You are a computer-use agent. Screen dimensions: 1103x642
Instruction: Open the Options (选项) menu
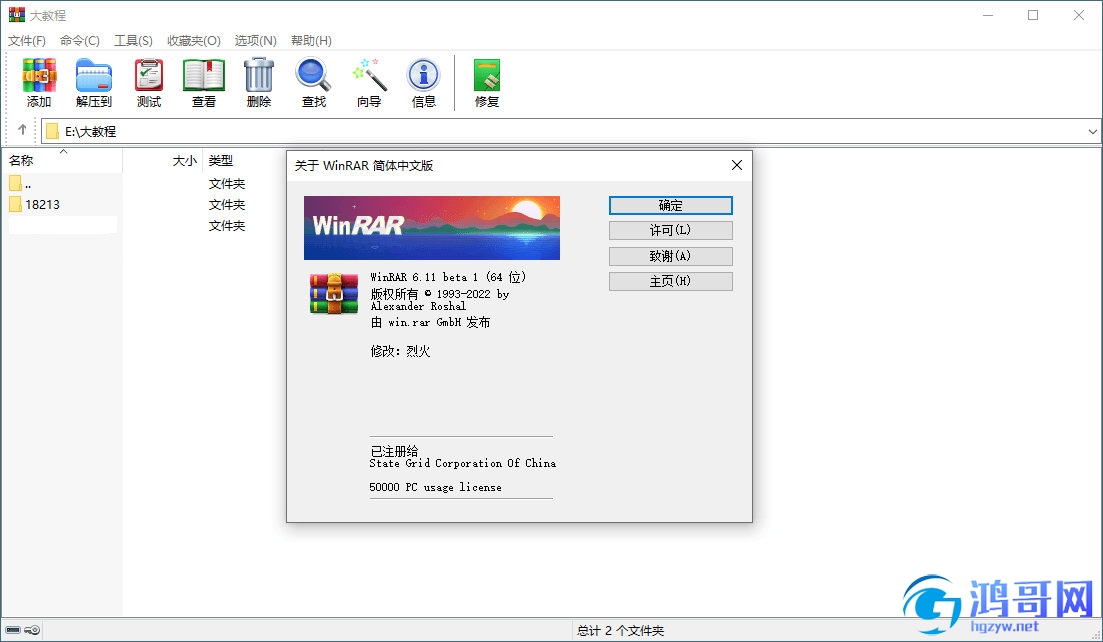pyautogui.click(x=255, y=41)
